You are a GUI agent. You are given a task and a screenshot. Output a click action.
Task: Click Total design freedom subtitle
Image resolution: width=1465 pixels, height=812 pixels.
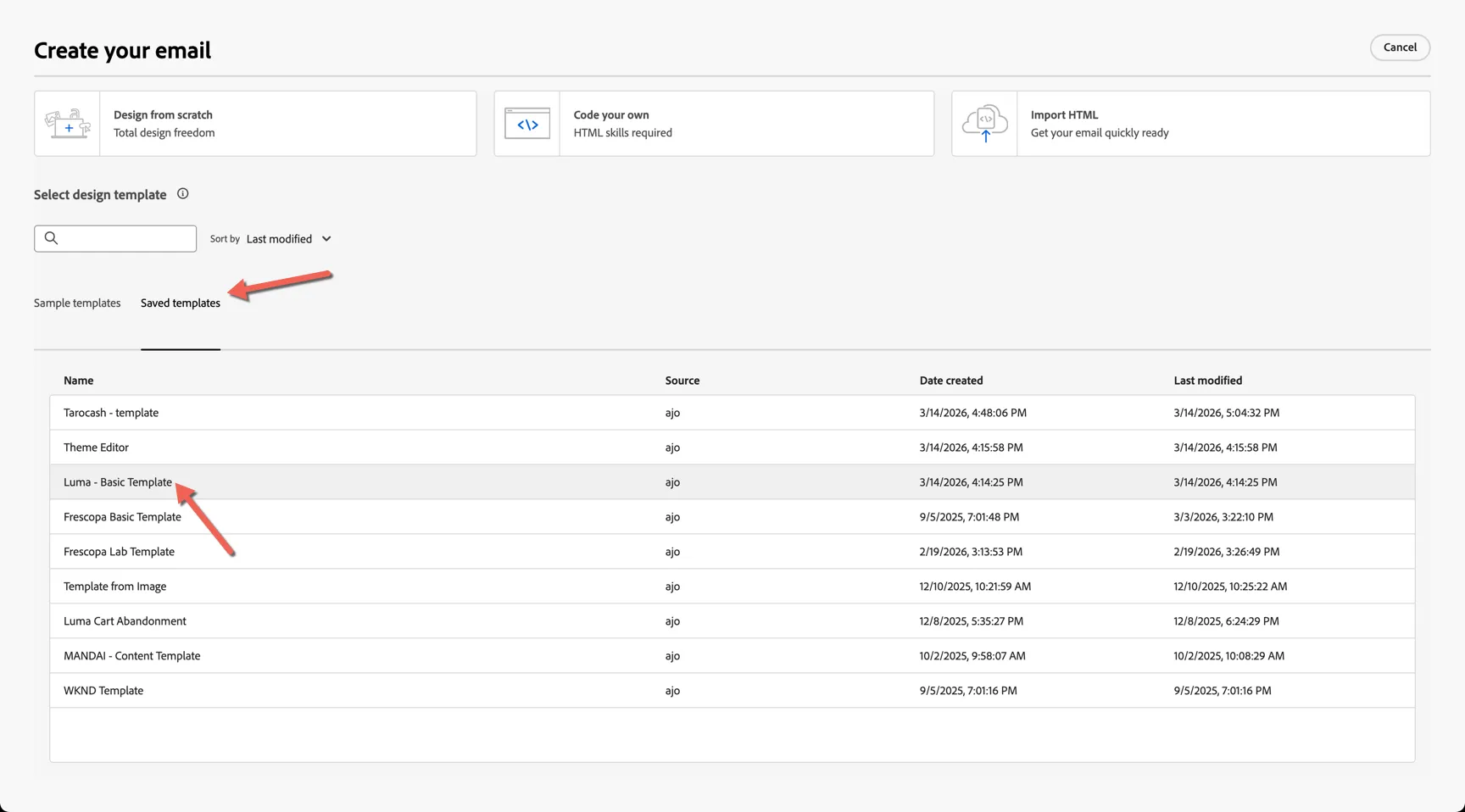[164, 132]
